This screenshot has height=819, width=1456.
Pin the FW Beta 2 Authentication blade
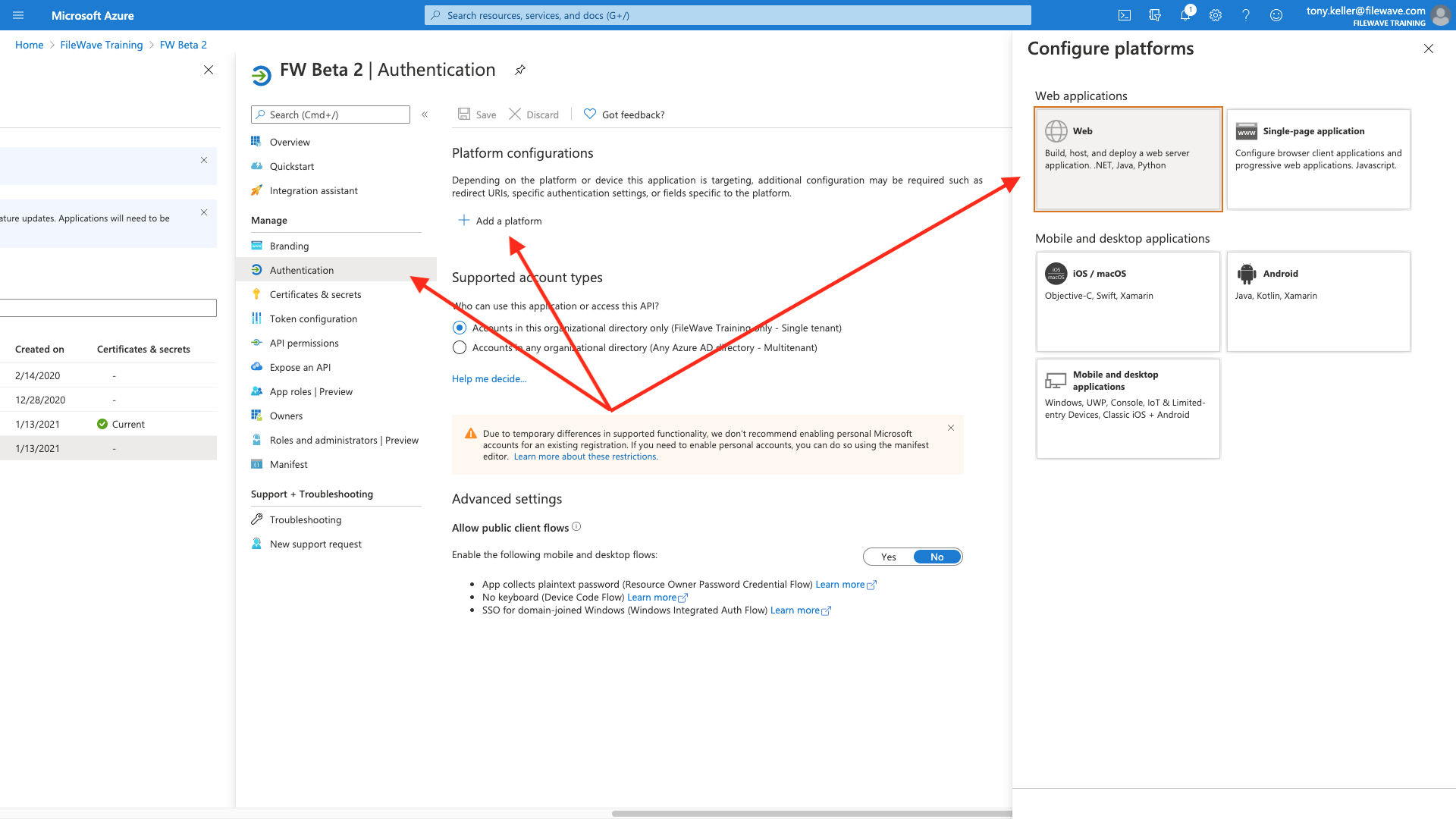click(x=520, y=70)
